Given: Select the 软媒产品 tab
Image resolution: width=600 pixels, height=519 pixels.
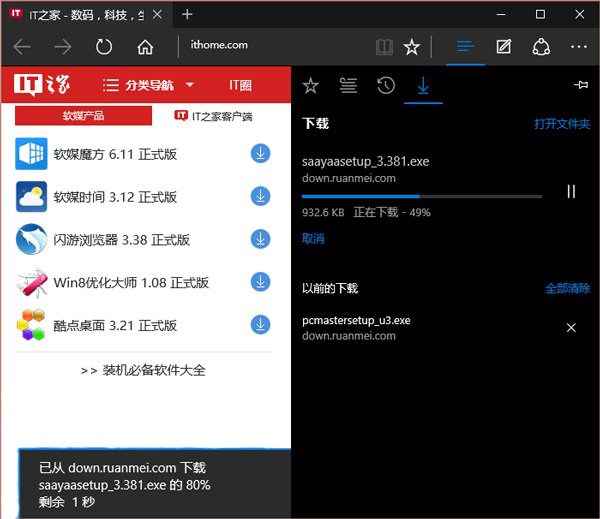Looking at the screenshot, I should click(x=83, y=116).
